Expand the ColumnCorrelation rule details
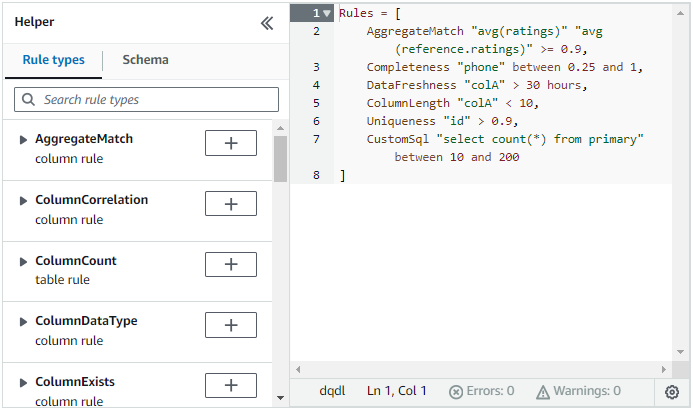 [x=24, y=201]
